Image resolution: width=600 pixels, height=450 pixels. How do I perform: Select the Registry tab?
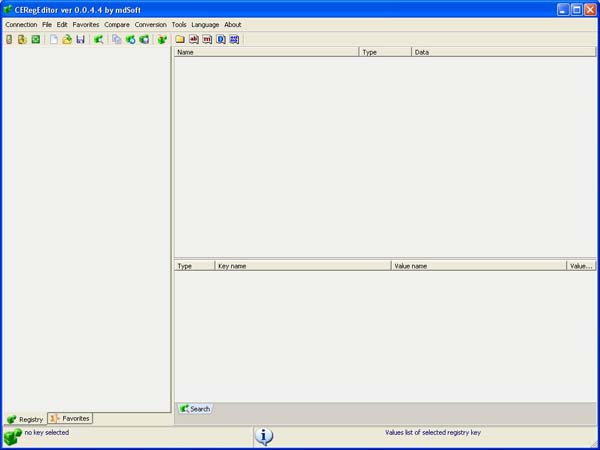point(25,419)
